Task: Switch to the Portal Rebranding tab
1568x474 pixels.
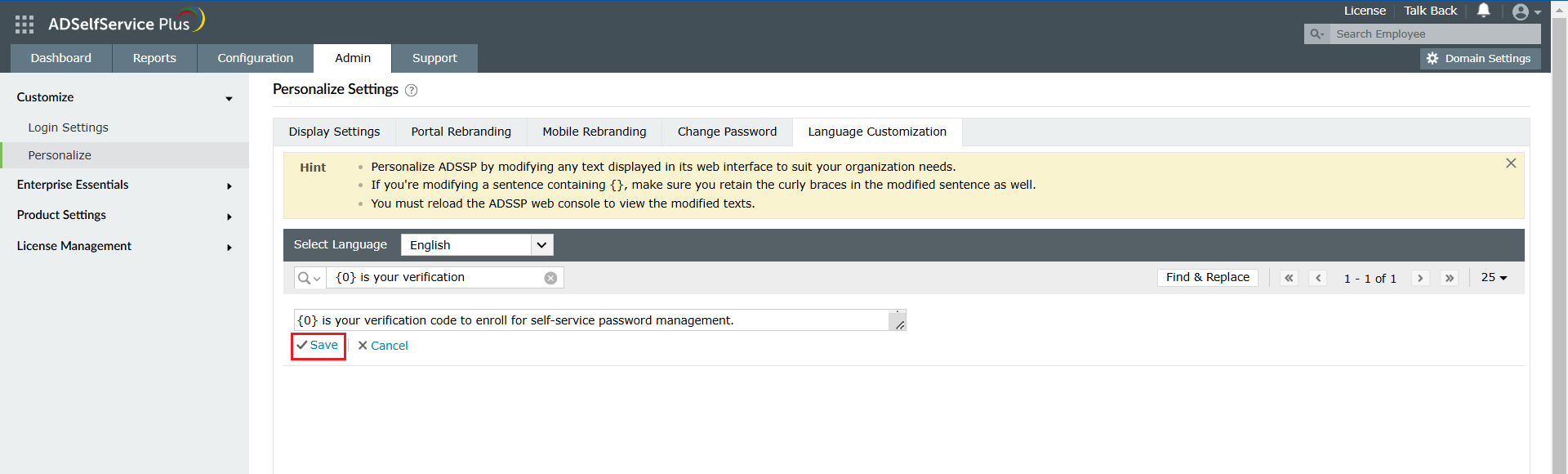Action: coord(461,132)
